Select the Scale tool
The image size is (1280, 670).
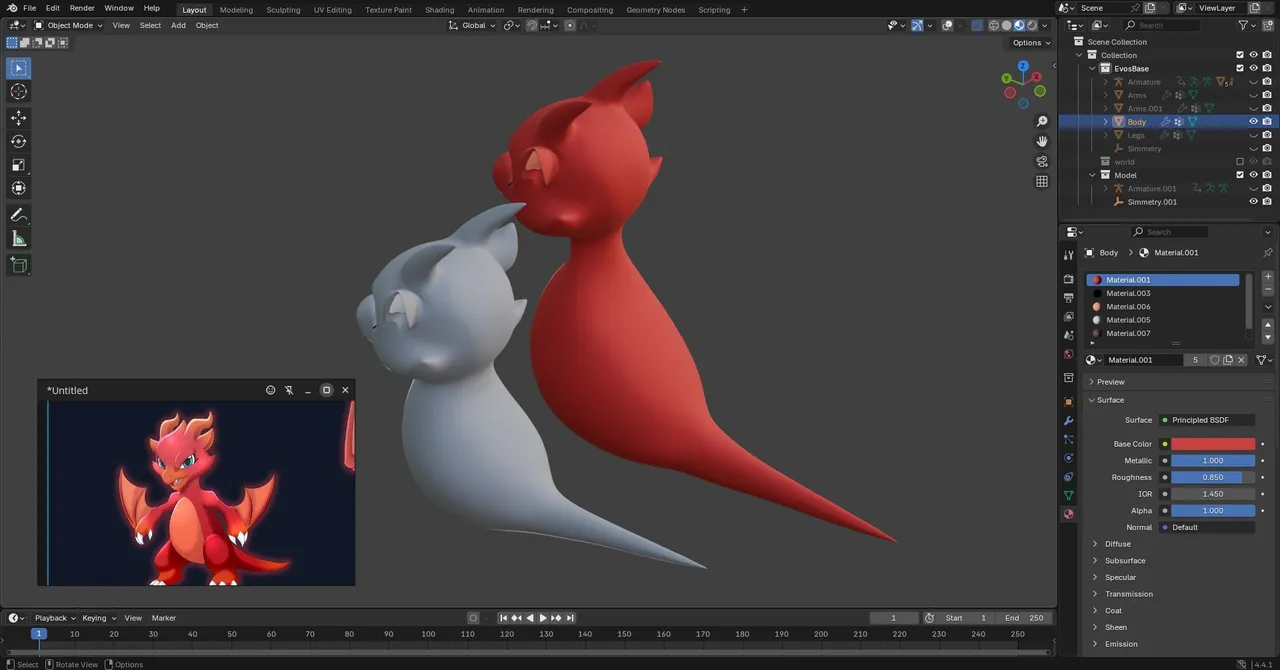[18, 165]
